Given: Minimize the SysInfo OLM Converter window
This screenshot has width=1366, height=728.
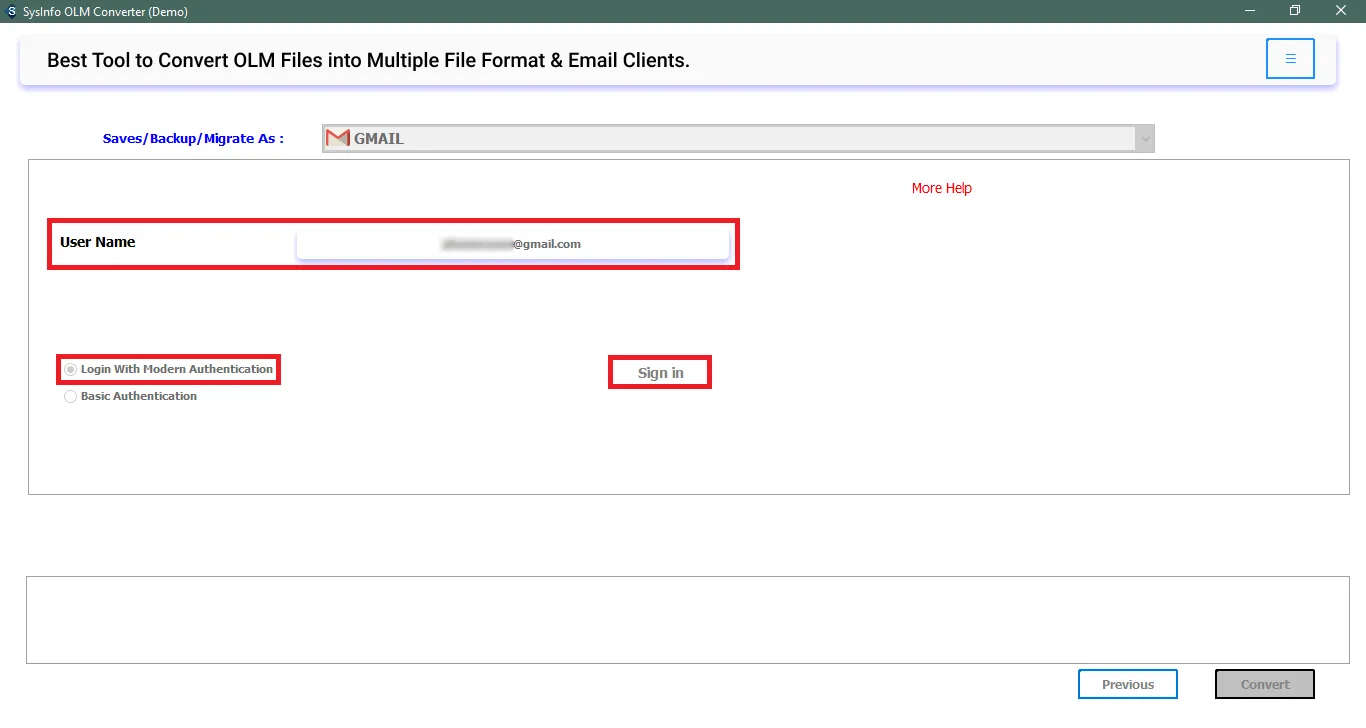Looking at the screenshot, I should pos(1250,11).
